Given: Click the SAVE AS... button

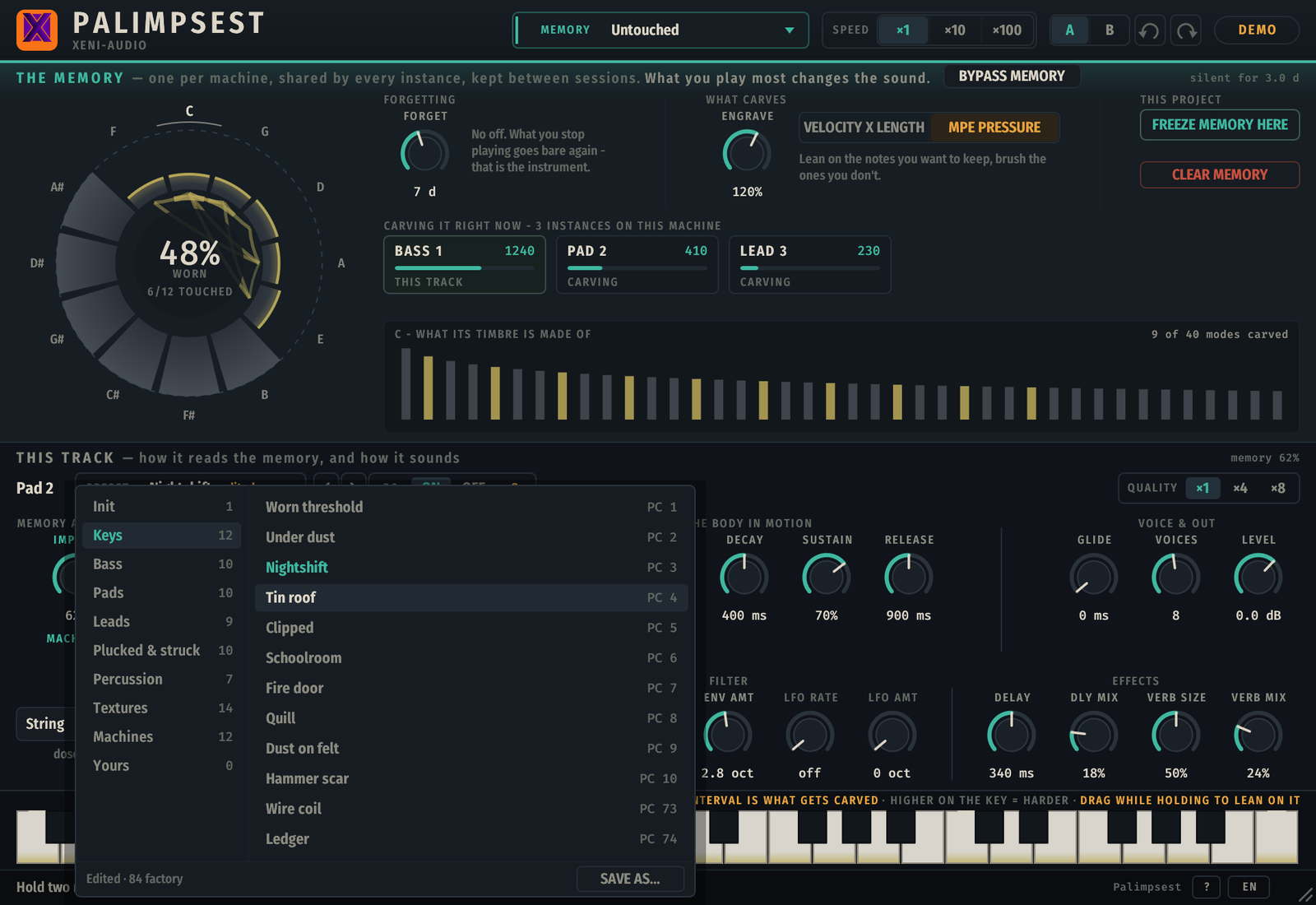Looking at the screenshot, I should point(630,879).
